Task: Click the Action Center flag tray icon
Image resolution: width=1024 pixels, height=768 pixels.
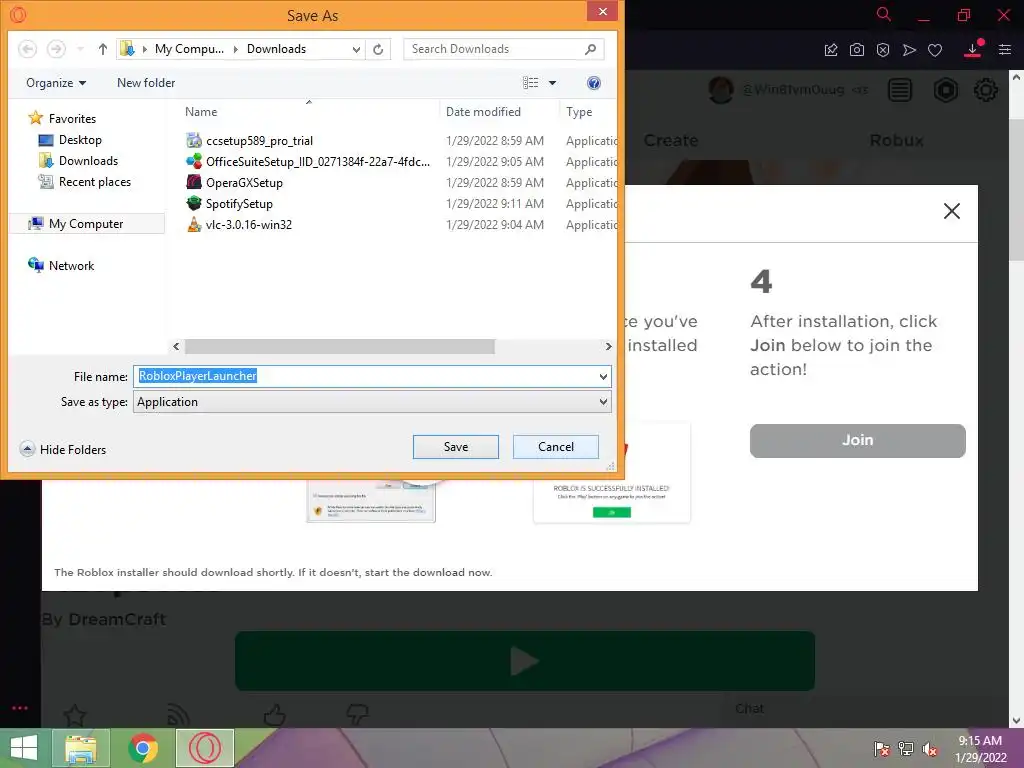Action: click(x=881, y=749)
